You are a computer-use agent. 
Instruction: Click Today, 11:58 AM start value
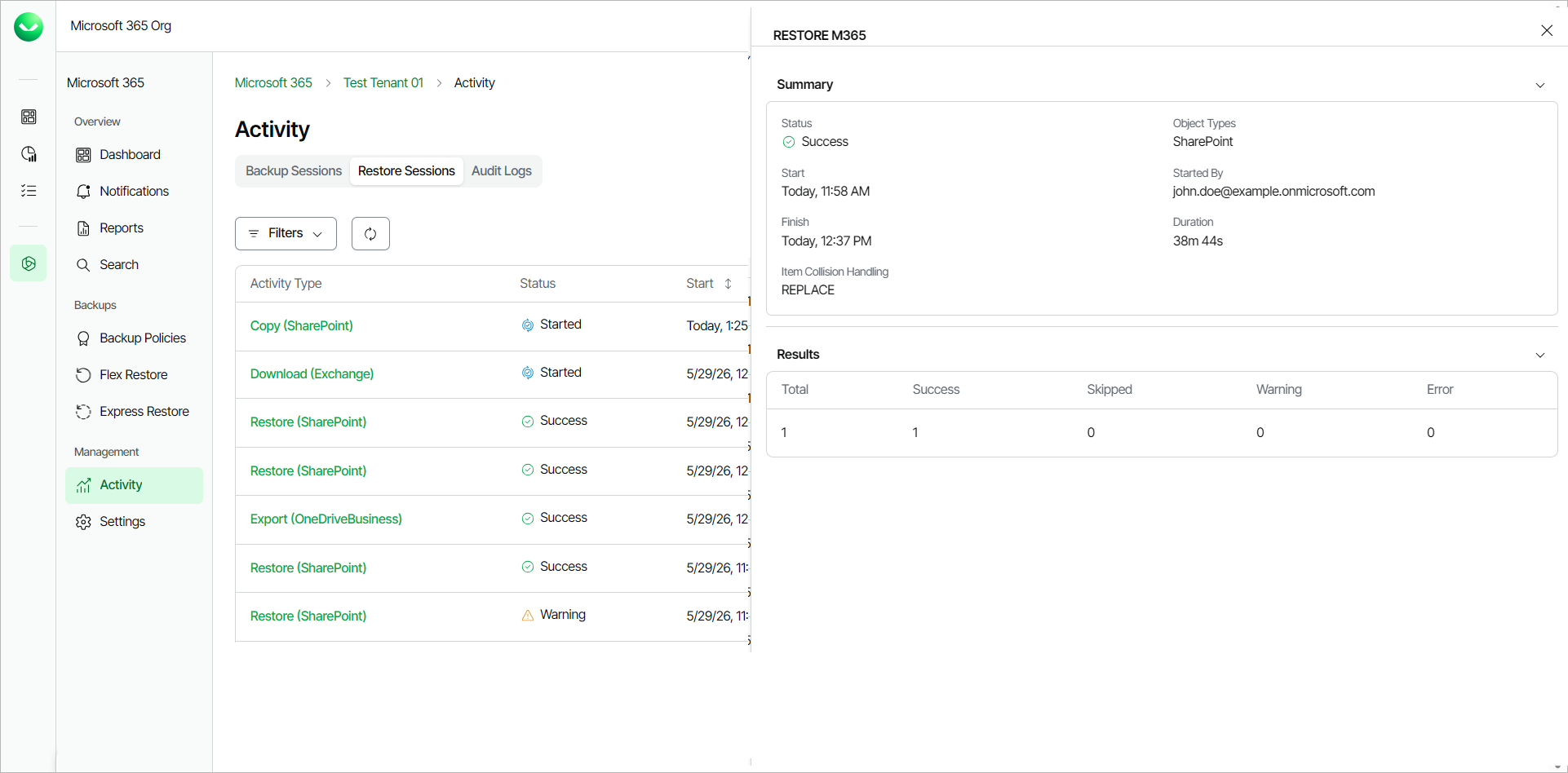[826, 192]
